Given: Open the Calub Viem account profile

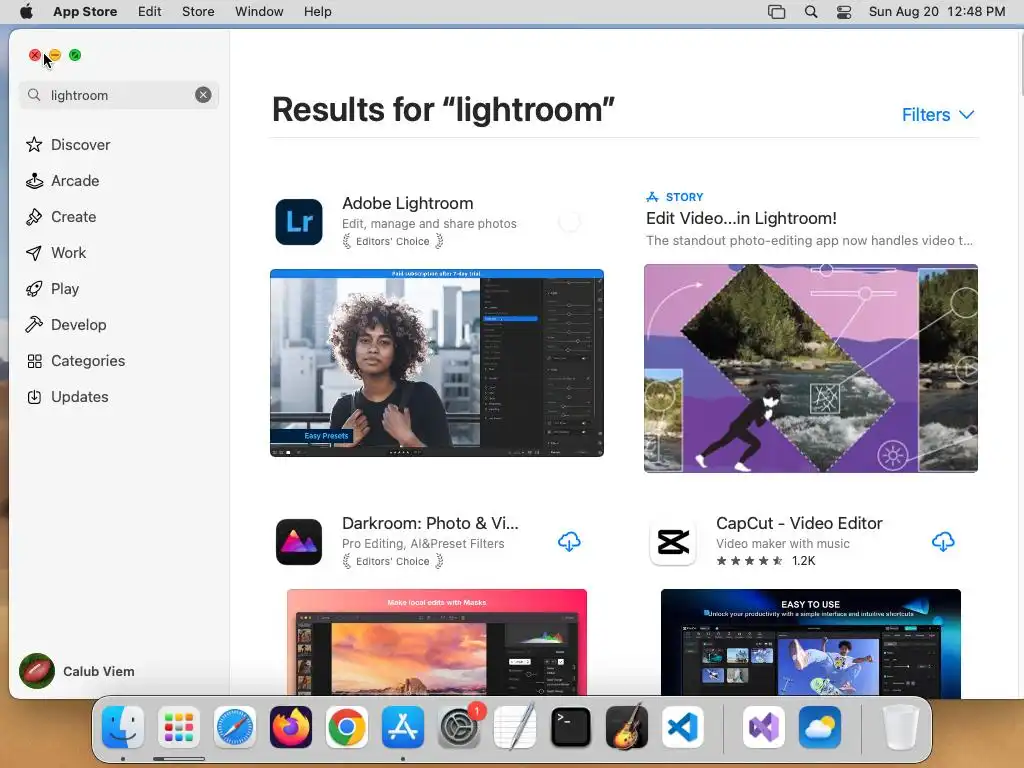Looking at the screenshot, I should click(x=77, y=671).
